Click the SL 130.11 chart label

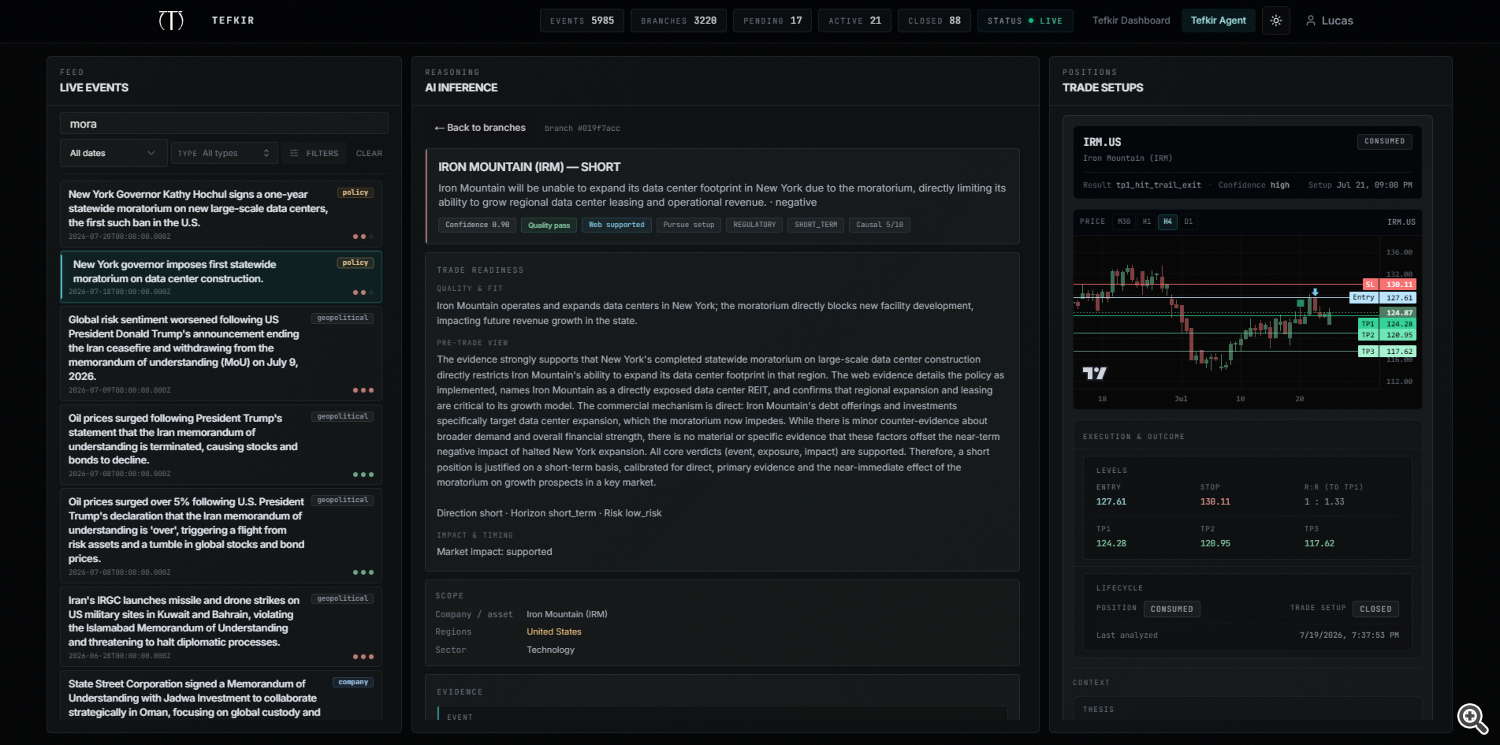pos(1389,284)
